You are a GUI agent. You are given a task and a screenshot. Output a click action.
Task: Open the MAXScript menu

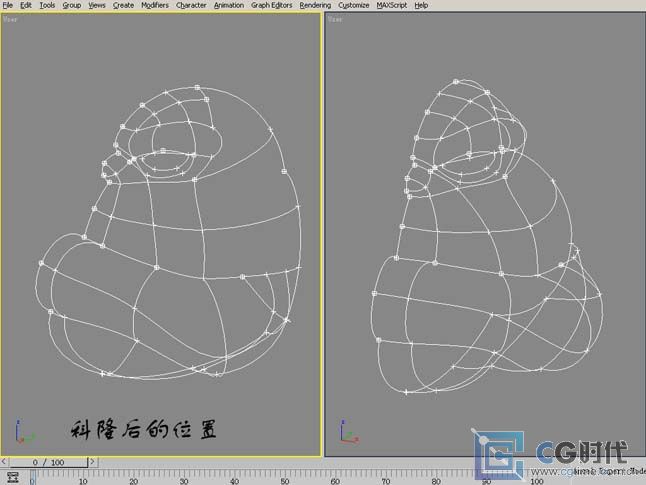(x=391, y=5)
